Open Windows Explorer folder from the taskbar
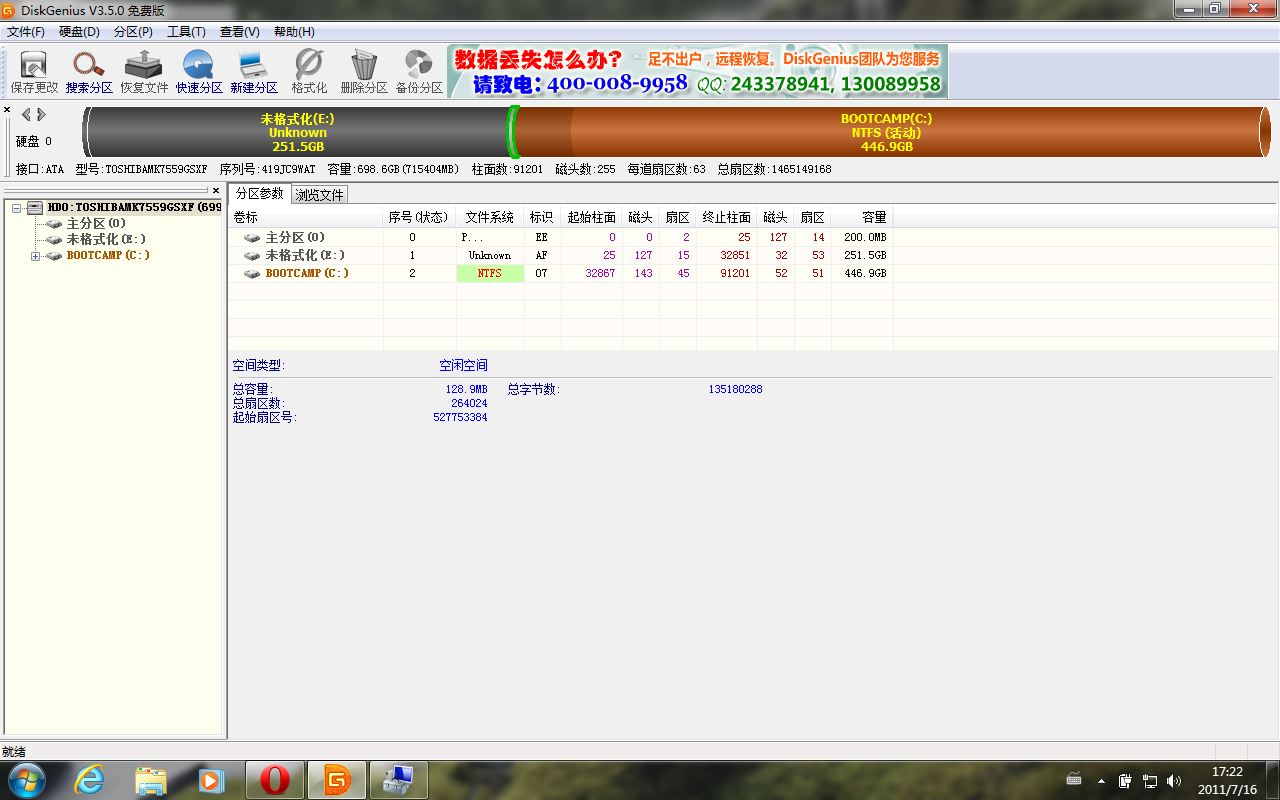This screenshot has width=1280, height=800. pyautogui.click(x=150, y=779)
